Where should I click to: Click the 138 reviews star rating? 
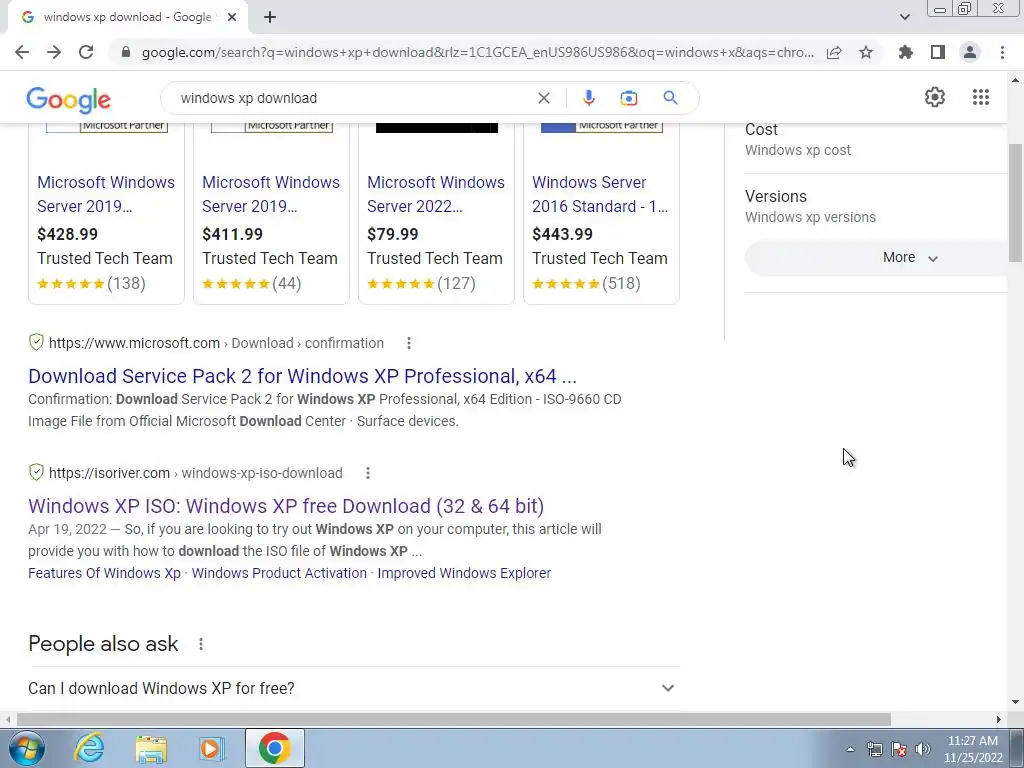(91, 283)
